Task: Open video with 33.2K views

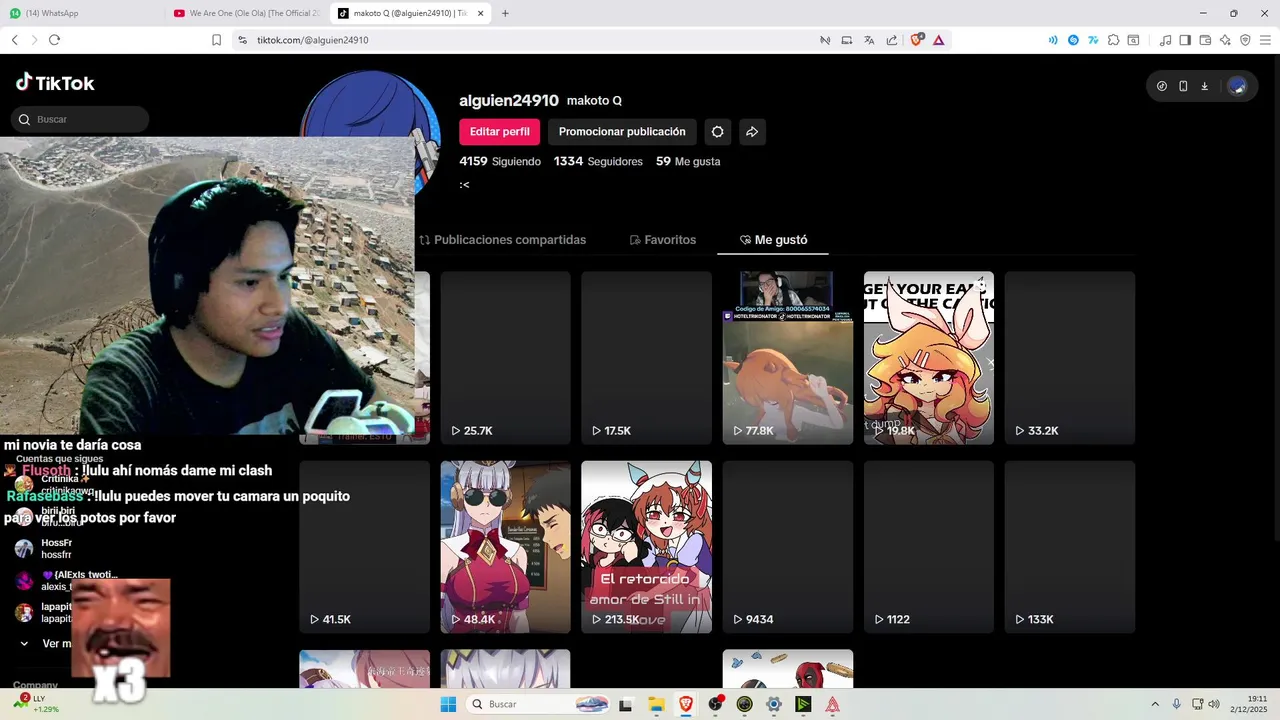Action: coord(1070,358)
